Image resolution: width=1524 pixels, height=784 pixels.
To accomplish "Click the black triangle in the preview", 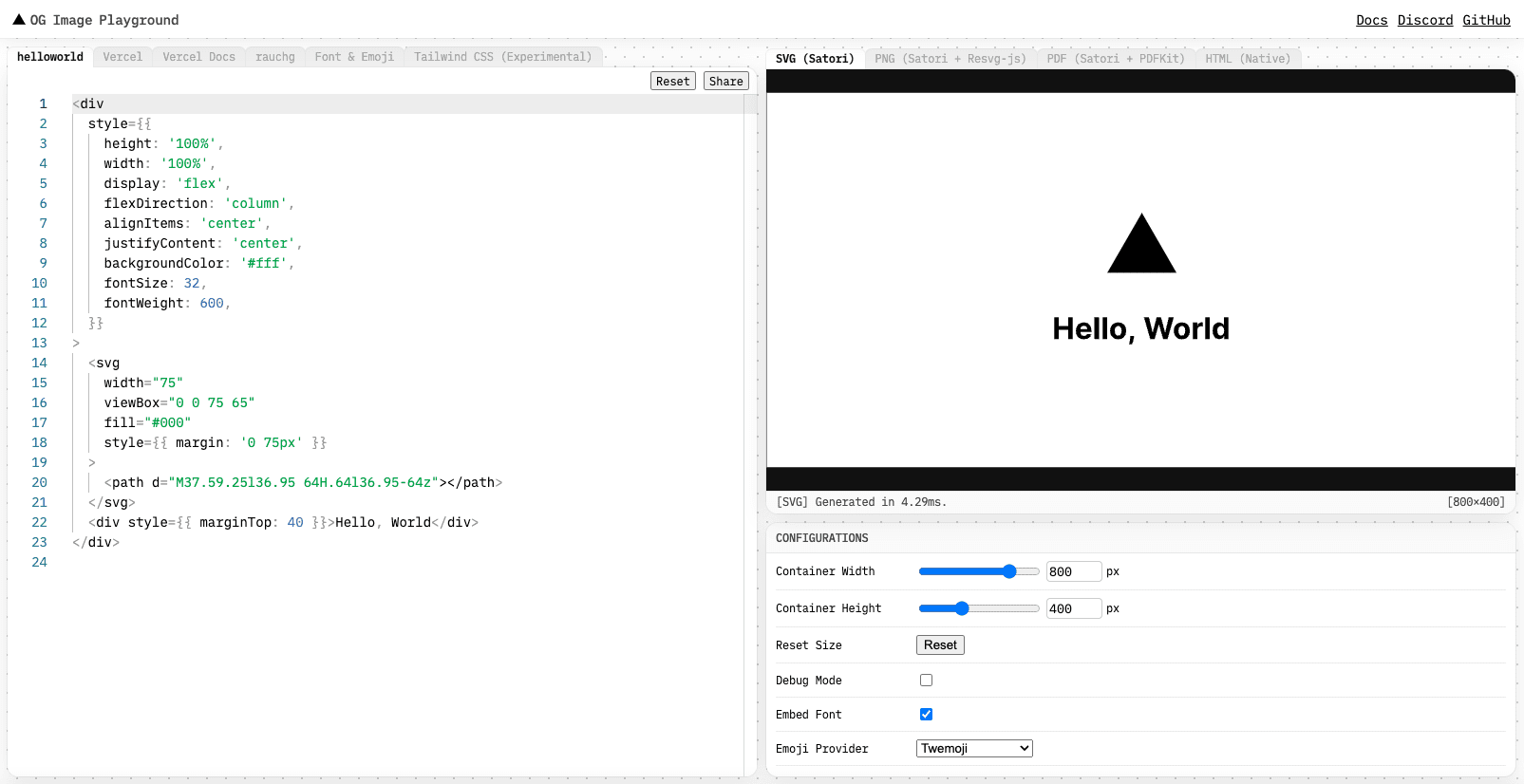I will click(x=1141, y=243).
